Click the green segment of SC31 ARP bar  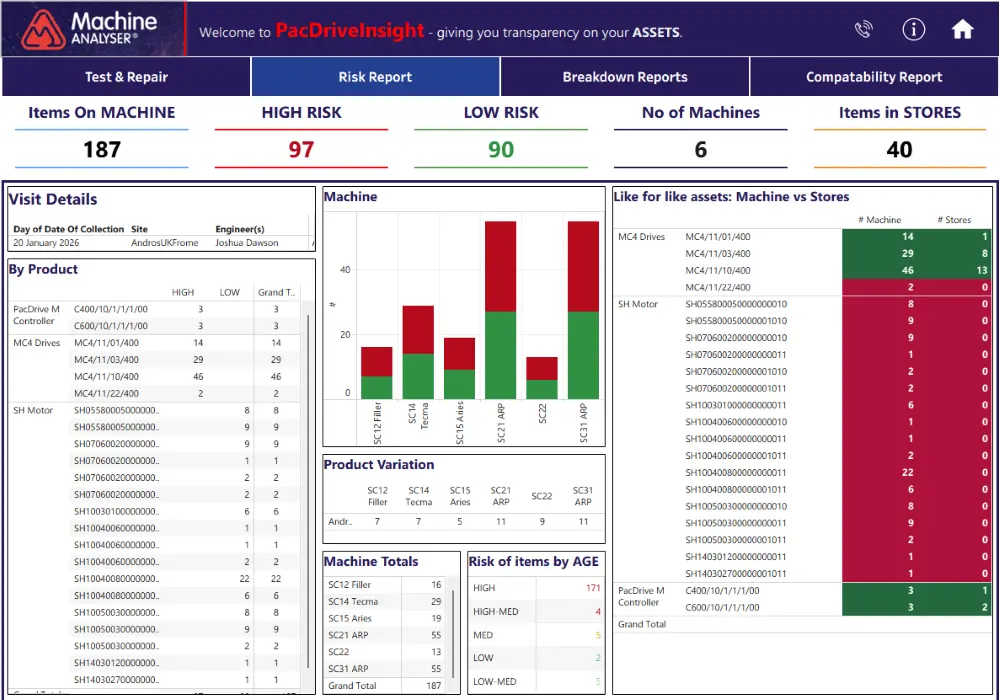point(583,355)
